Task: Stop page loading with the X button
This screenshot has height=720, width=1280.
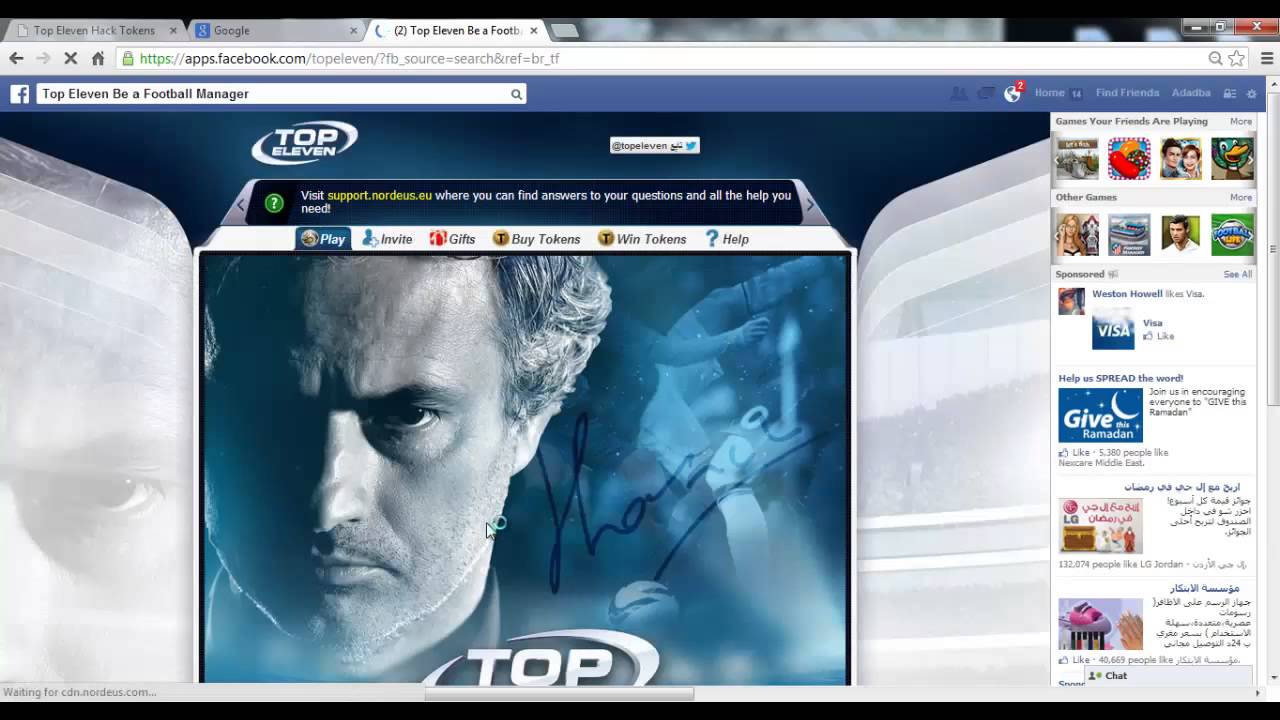Action: [x=70, y=58]
